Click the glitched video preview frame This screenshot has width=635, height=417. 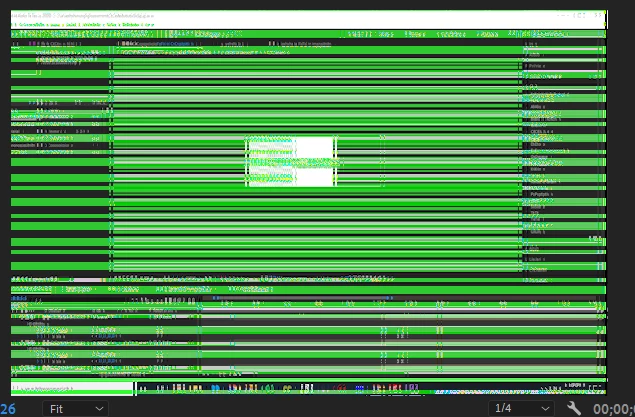point(309,202)
